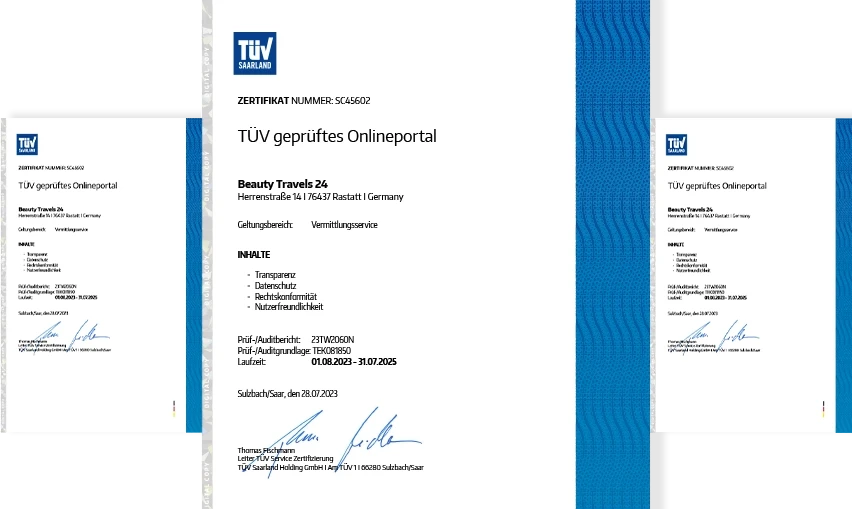Select 'Prüf-/Auditgrundlage: TEK081850' on center certificate
This screenshot has height=509, width=852.
[x=294, y=351]
